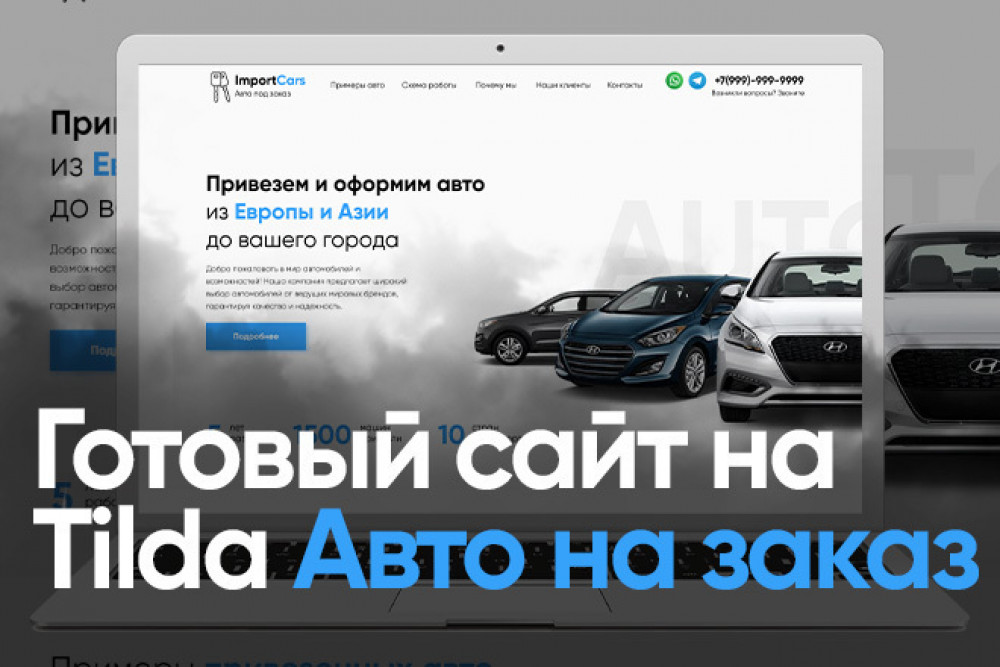Click the Авто под заказ tagline
Viewport: 1000px width, 667px height.
(263, 94)
